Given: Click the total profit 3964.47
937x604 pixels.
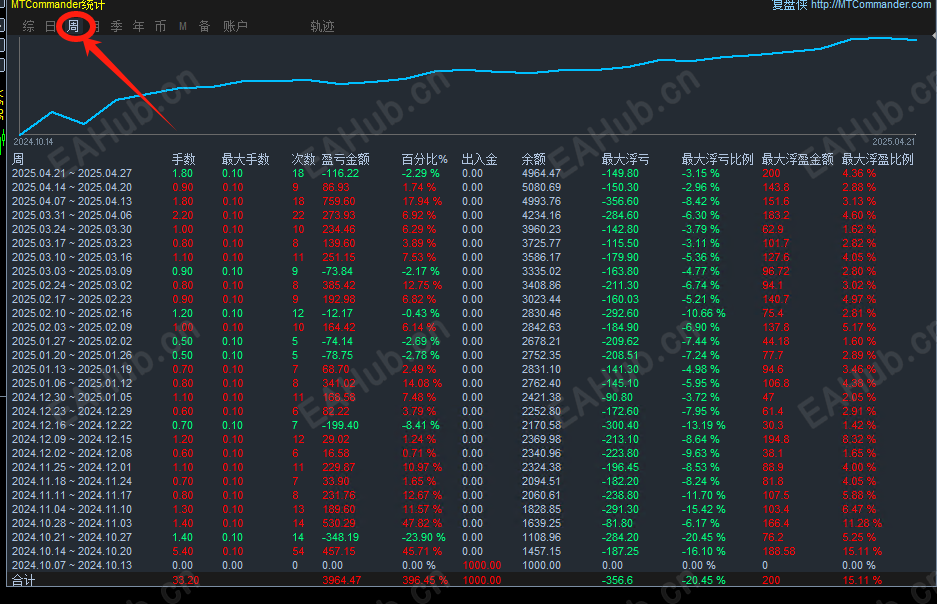Looking at the screenshot, I should pos(342,580).
